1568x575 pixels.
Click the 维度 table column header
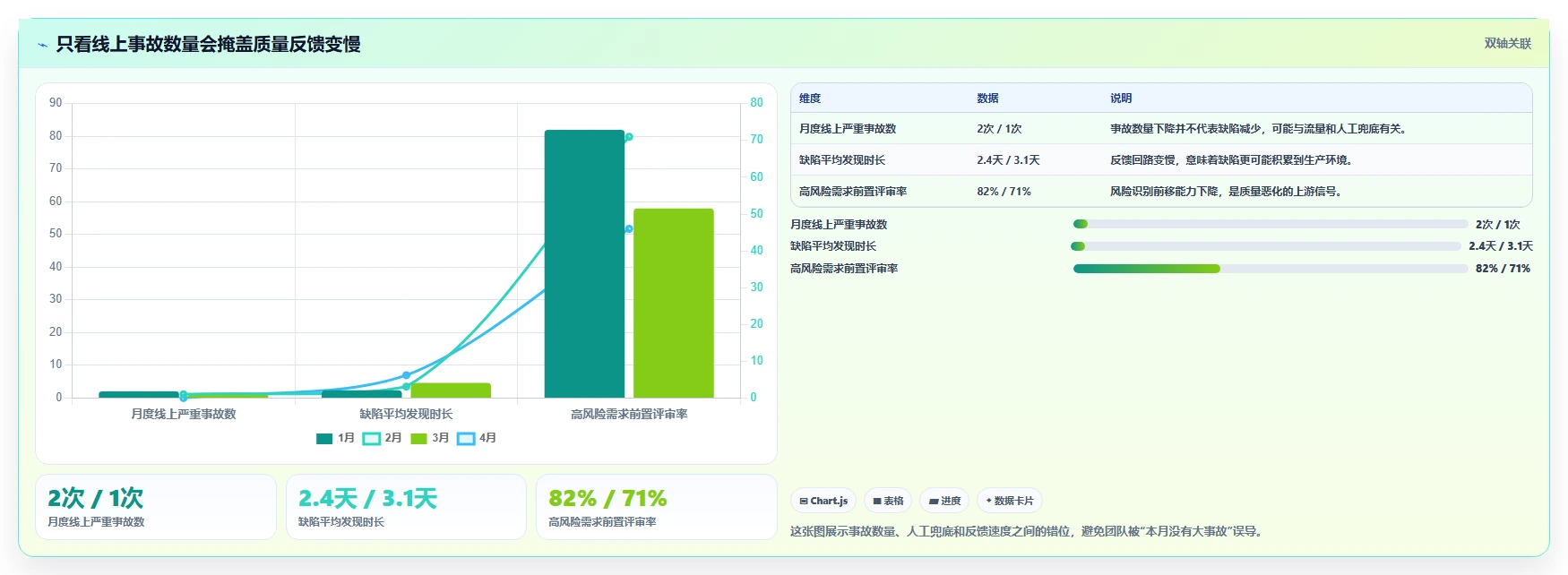[x=810, y=99]
